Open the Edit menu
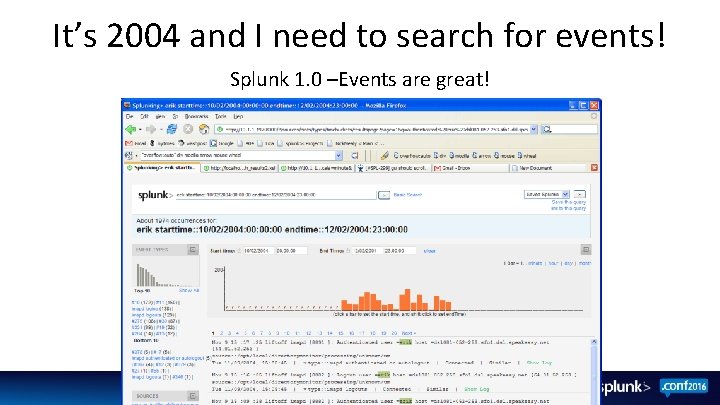This screenshot has width=720, height=405. tap(145, 117)
